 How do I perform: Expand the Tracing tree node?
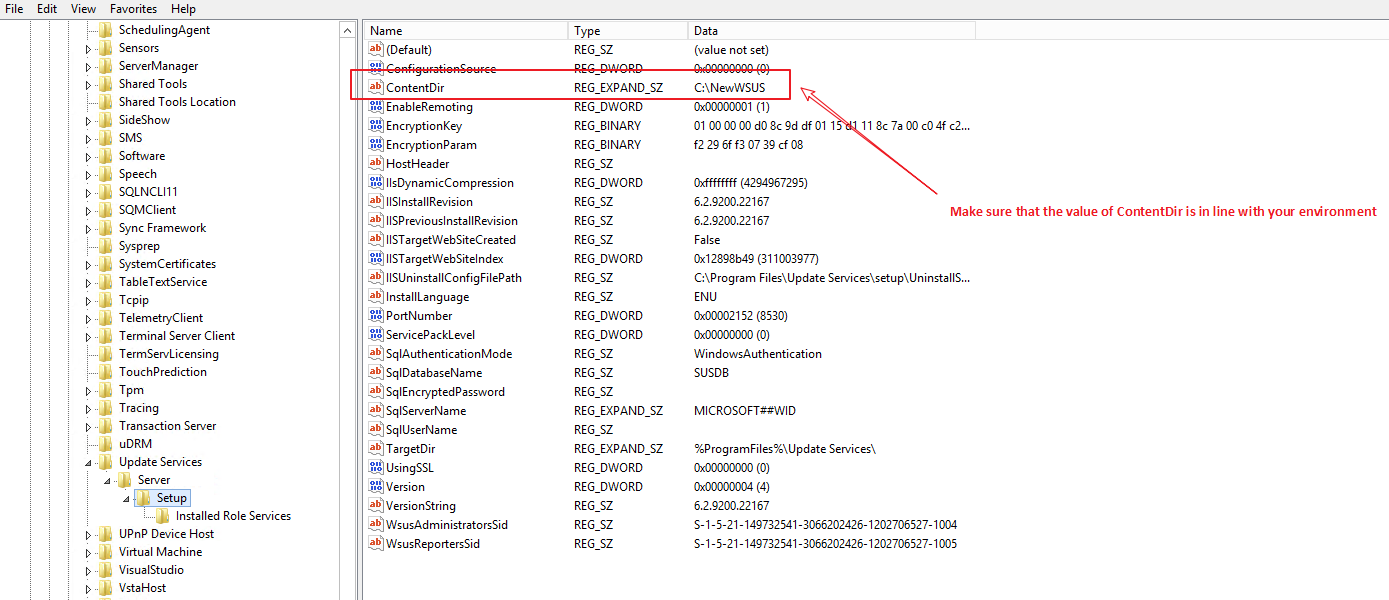point(88,409)
